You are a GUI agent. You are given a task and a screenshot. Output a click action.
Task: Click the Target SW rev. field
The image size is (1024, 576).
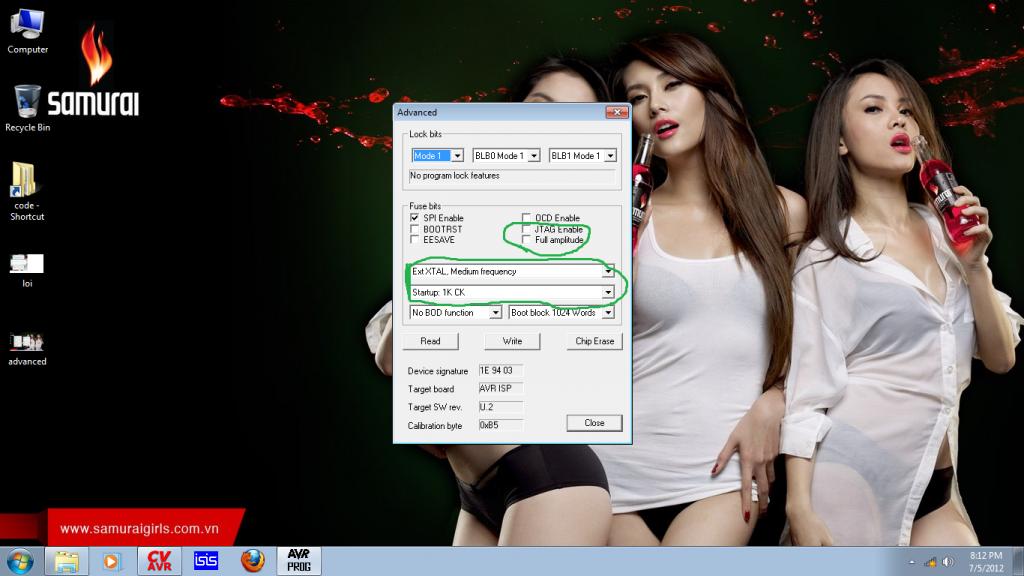coord(501,407)
